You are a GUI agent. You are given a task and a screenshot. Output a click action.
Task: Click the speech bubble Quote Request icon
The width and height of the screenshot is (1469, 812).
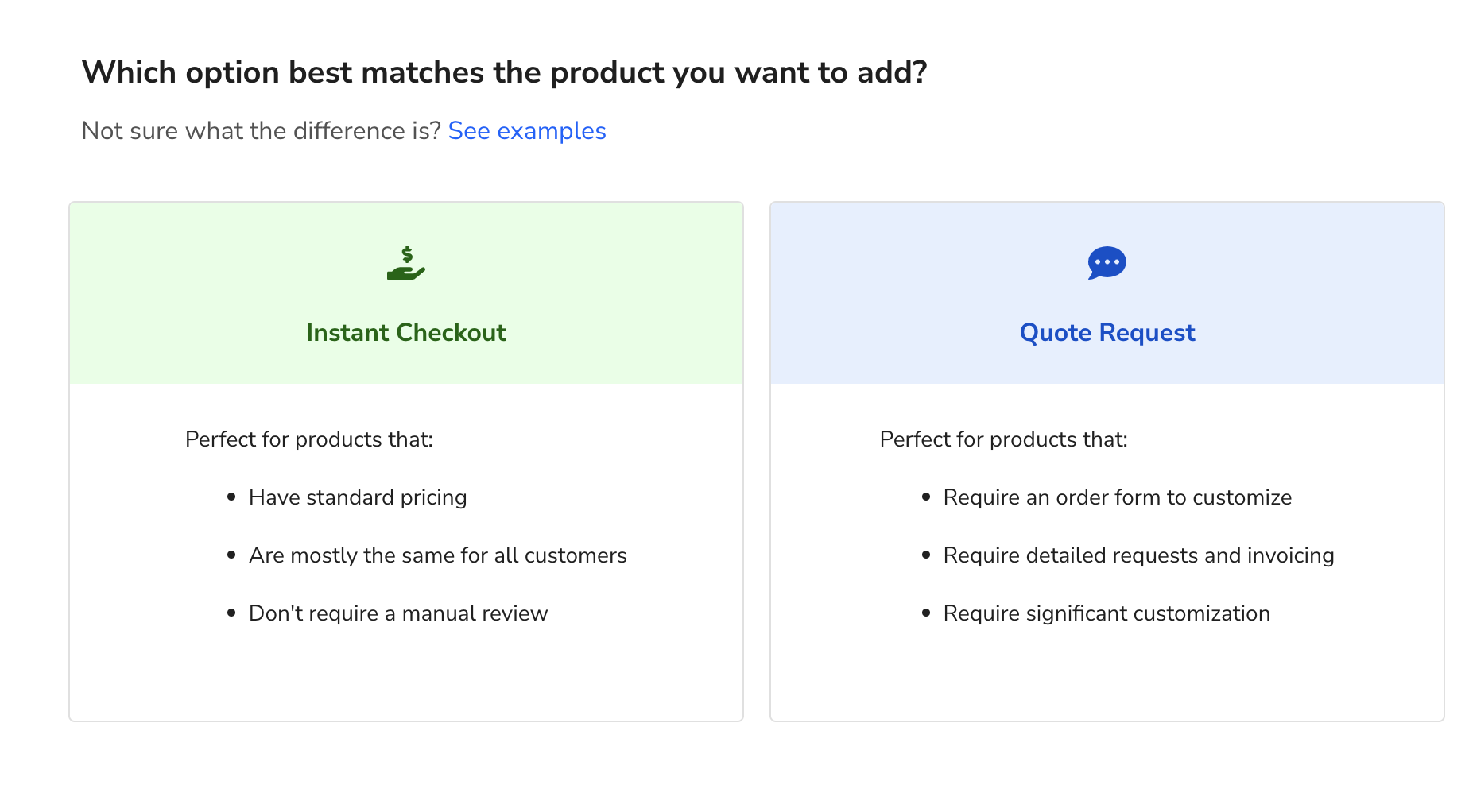coord(1107,263)
